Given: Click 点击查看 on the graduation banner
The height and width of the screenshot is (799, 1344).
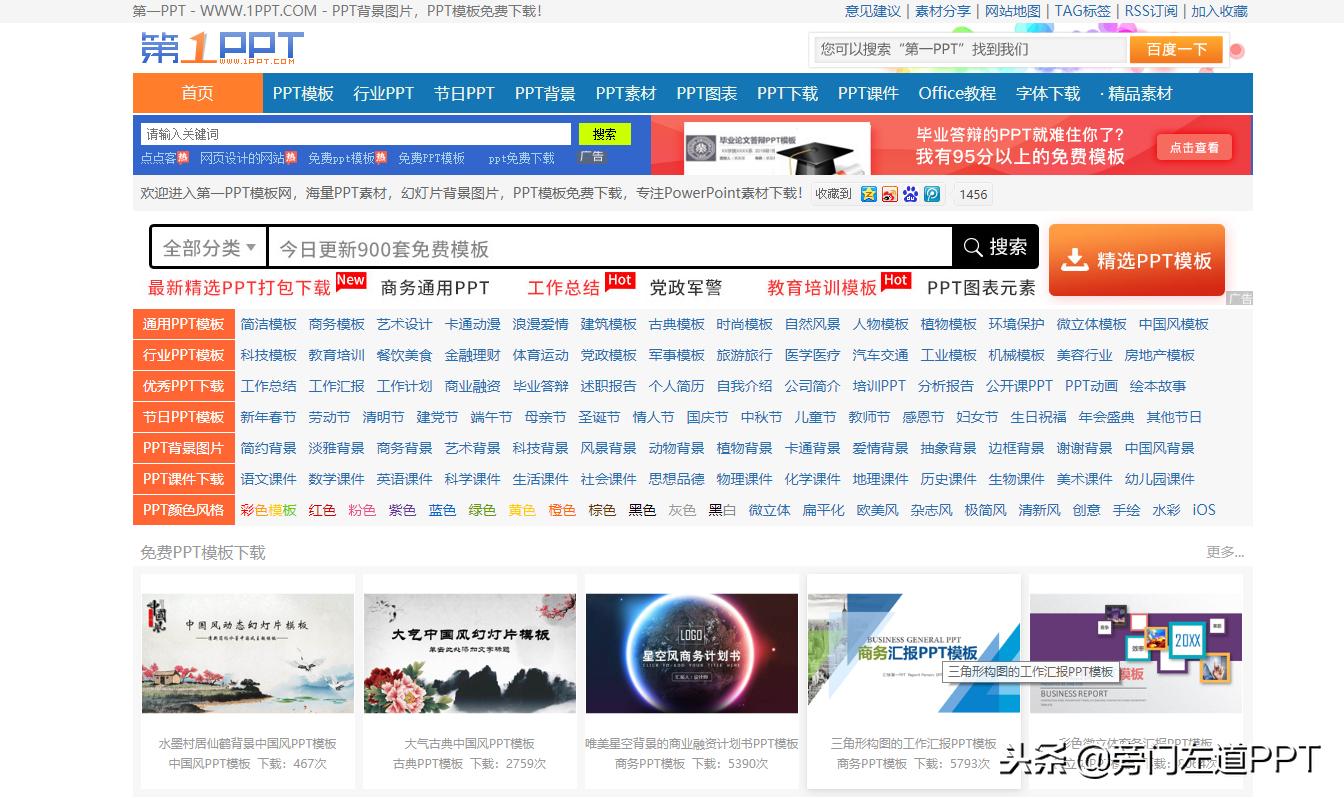Looking at the screenshot, I should tap(1193, 146).
